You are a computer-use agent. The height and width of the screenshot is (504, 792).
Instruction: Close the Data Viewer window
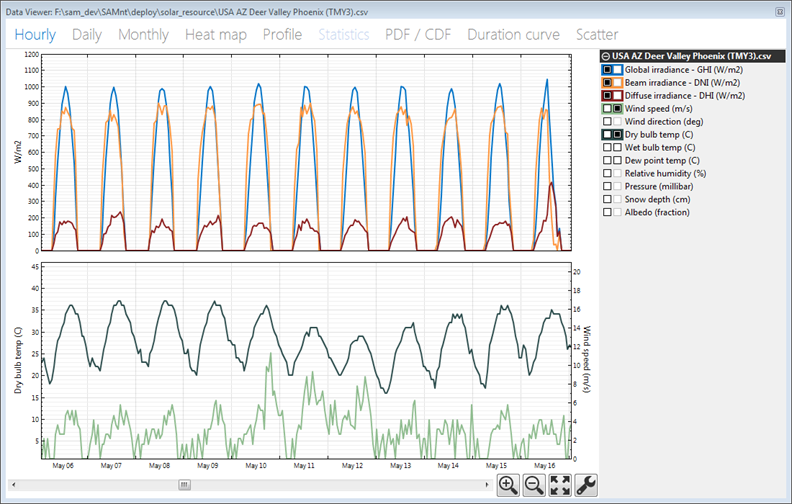click(x=780, y=10)
